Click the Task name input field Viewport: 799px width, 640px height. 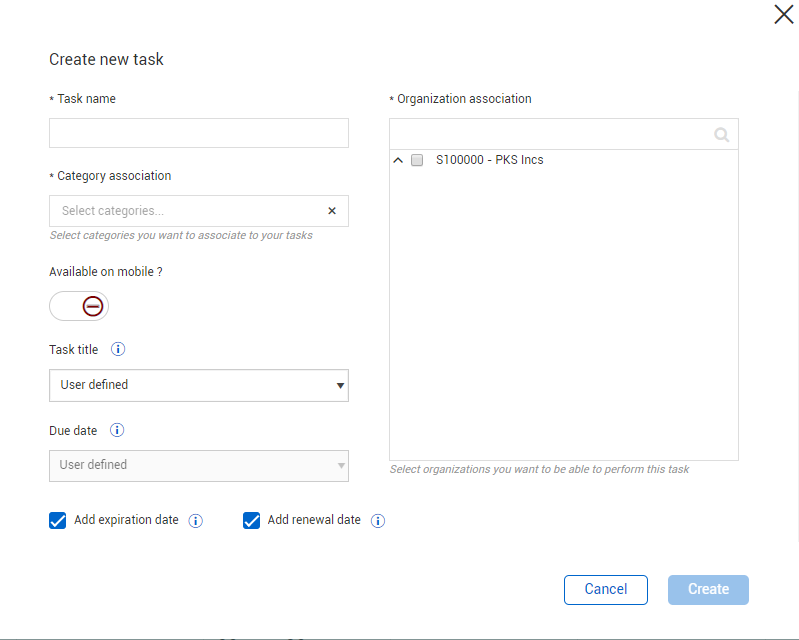[198, 133]
